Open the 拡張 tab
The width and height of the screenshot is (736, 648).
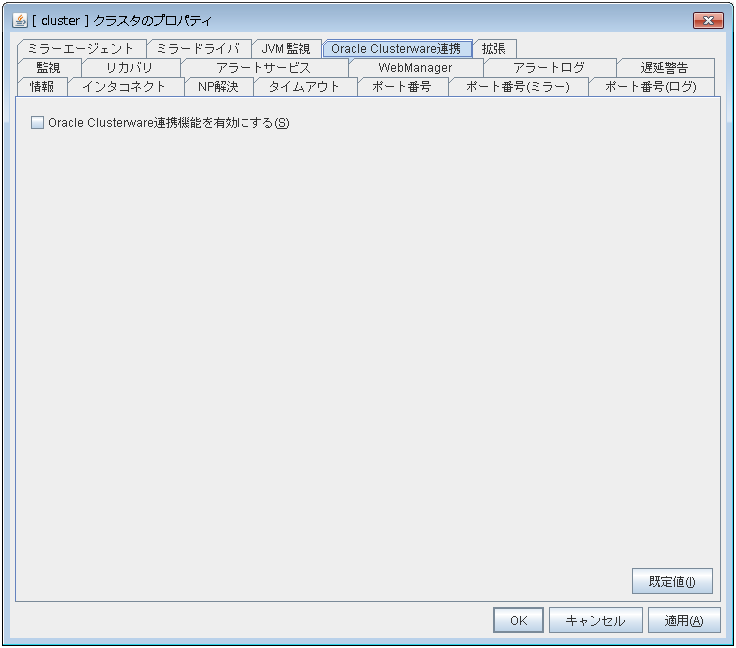coord(494,49)
